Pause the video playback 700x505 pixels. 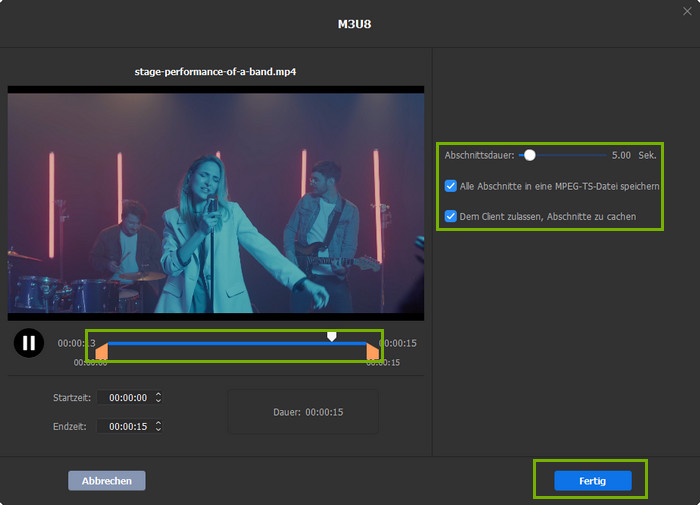(x=29, y=343)
